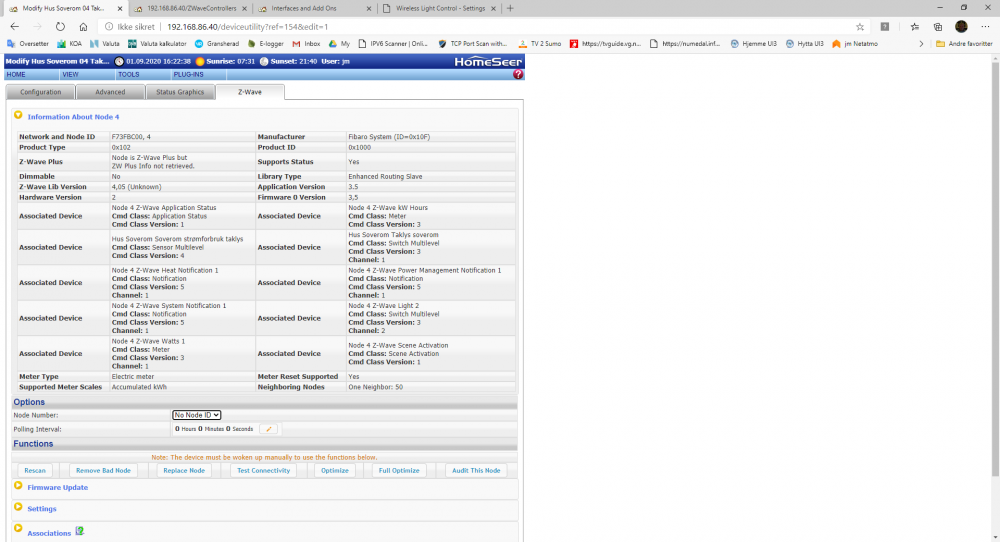Switch to the Status Graphics tab
Viewport: 1000px width, 542px height.
pos(180,92)
